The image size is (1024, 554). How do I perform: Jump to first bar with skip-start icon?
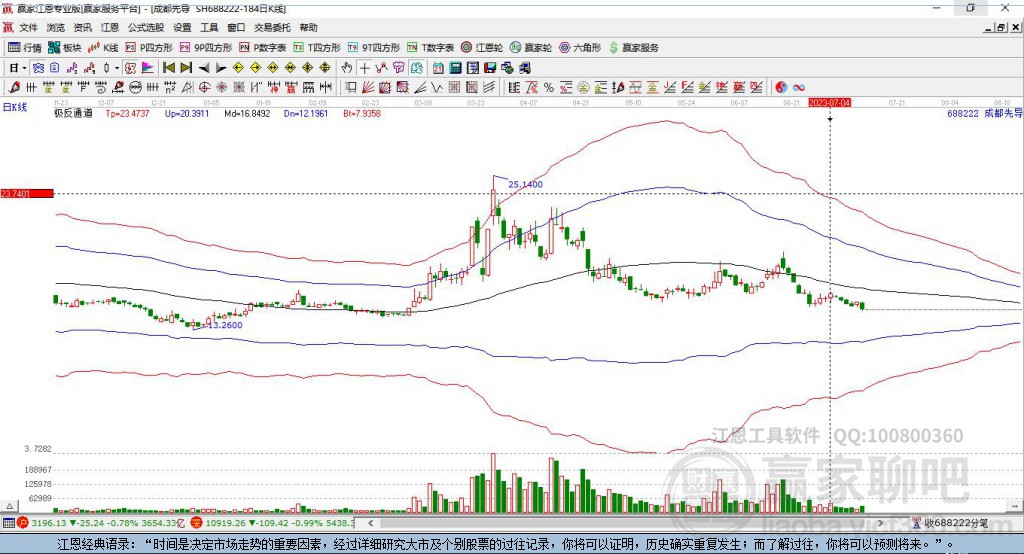tap(168, 68)
